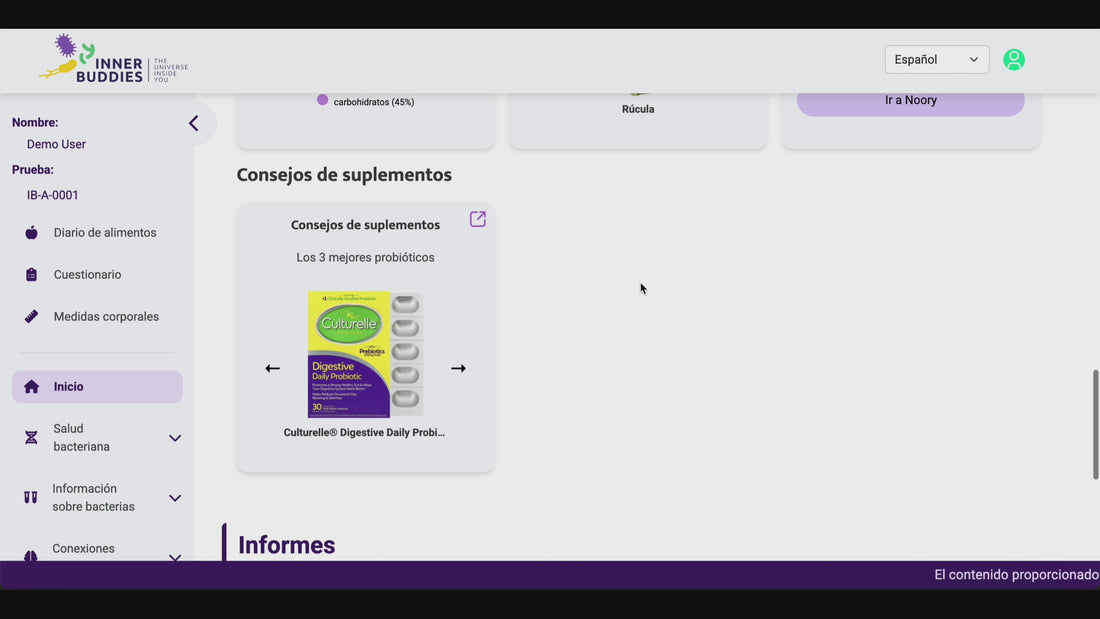
Task: Collapse the sidebar with the left chevron
Action: (x=193, y=123)
